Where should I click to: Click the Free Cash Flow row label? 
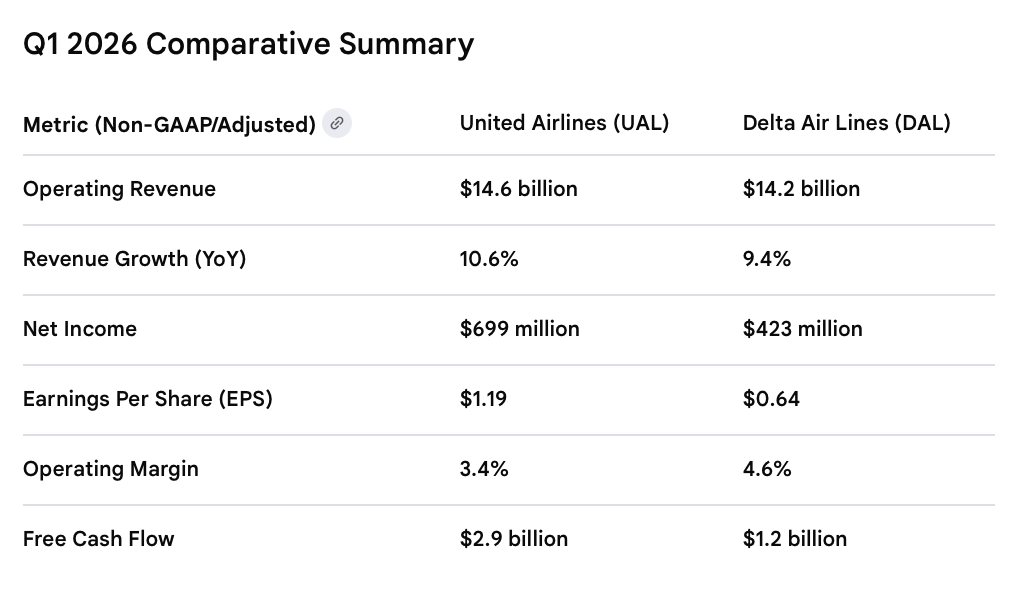pyautogui.click(x=99, y=539)
